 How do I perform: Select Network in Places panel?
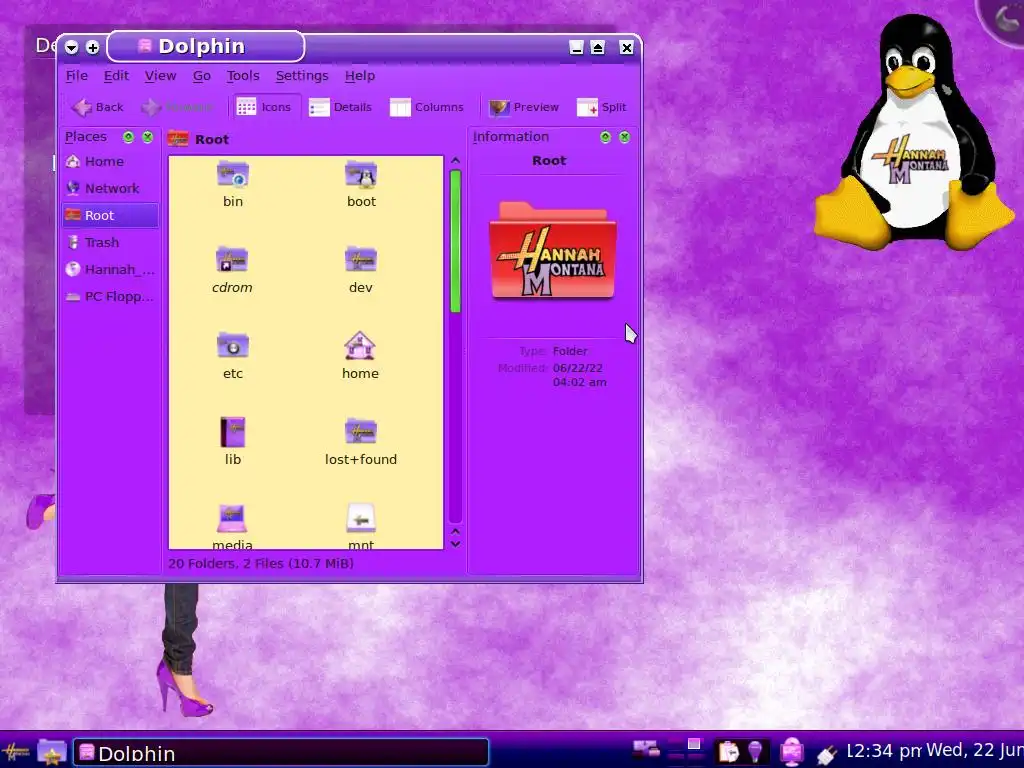(110, 188)
